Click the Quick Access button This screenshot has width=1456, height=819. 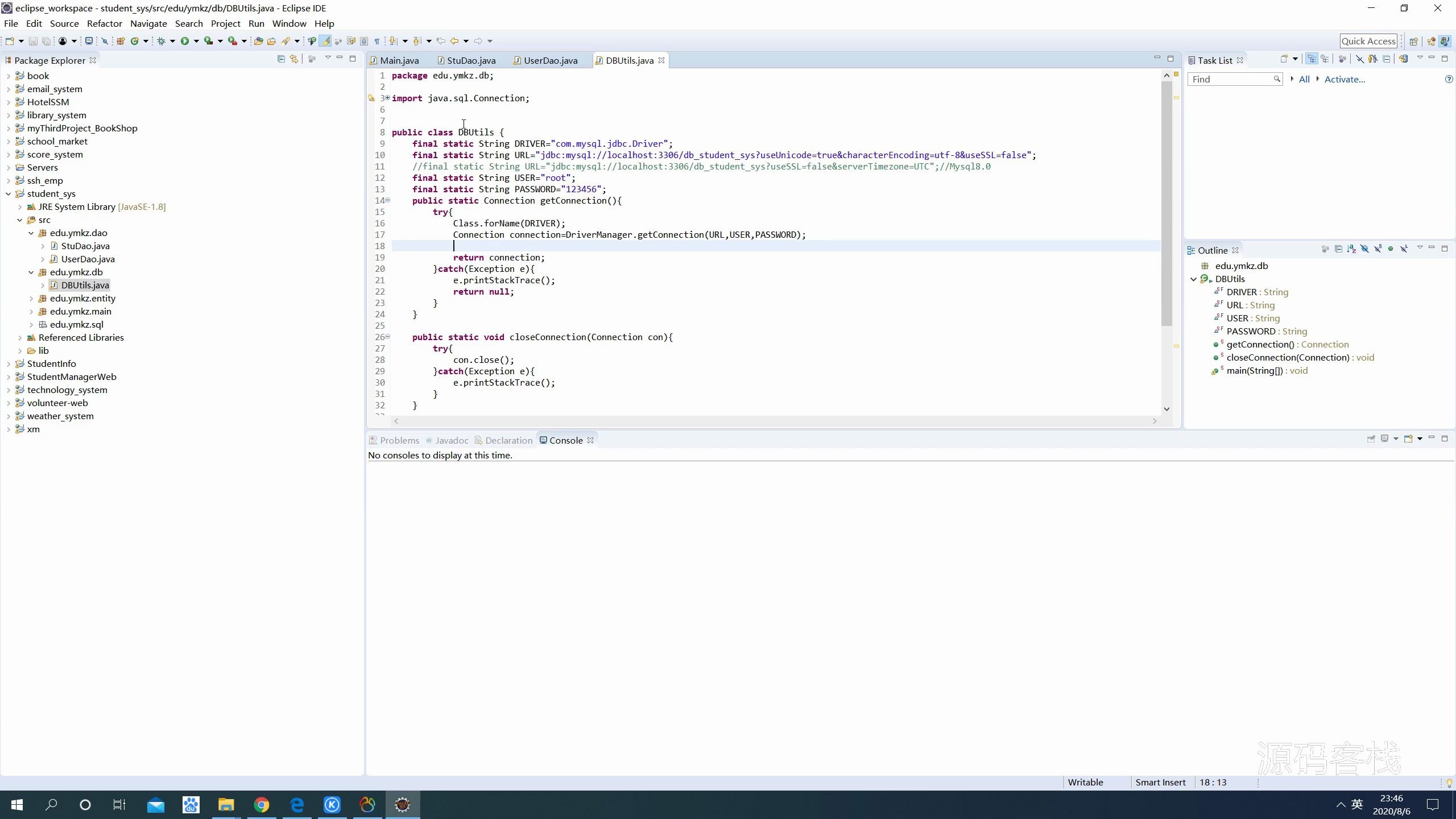[1368, 41]
